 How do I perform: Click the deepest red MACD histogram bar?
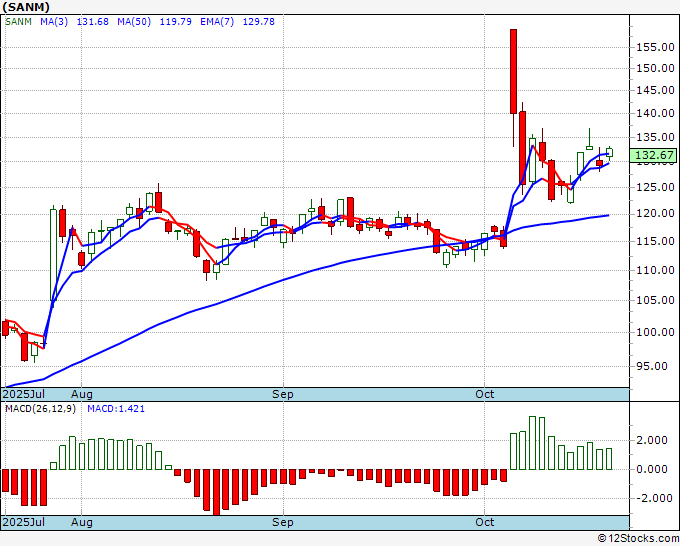[x=216, y=492]
